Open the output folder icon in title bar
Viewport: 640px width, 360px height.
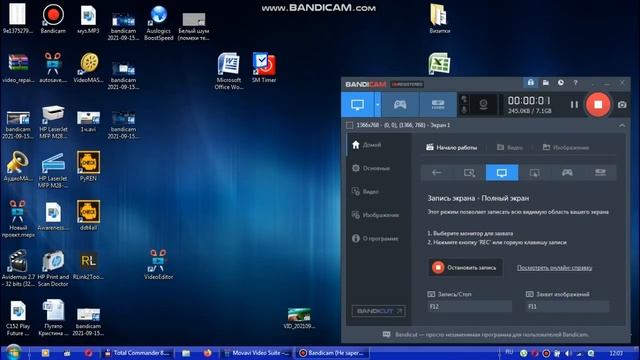[x=546, y=83]
